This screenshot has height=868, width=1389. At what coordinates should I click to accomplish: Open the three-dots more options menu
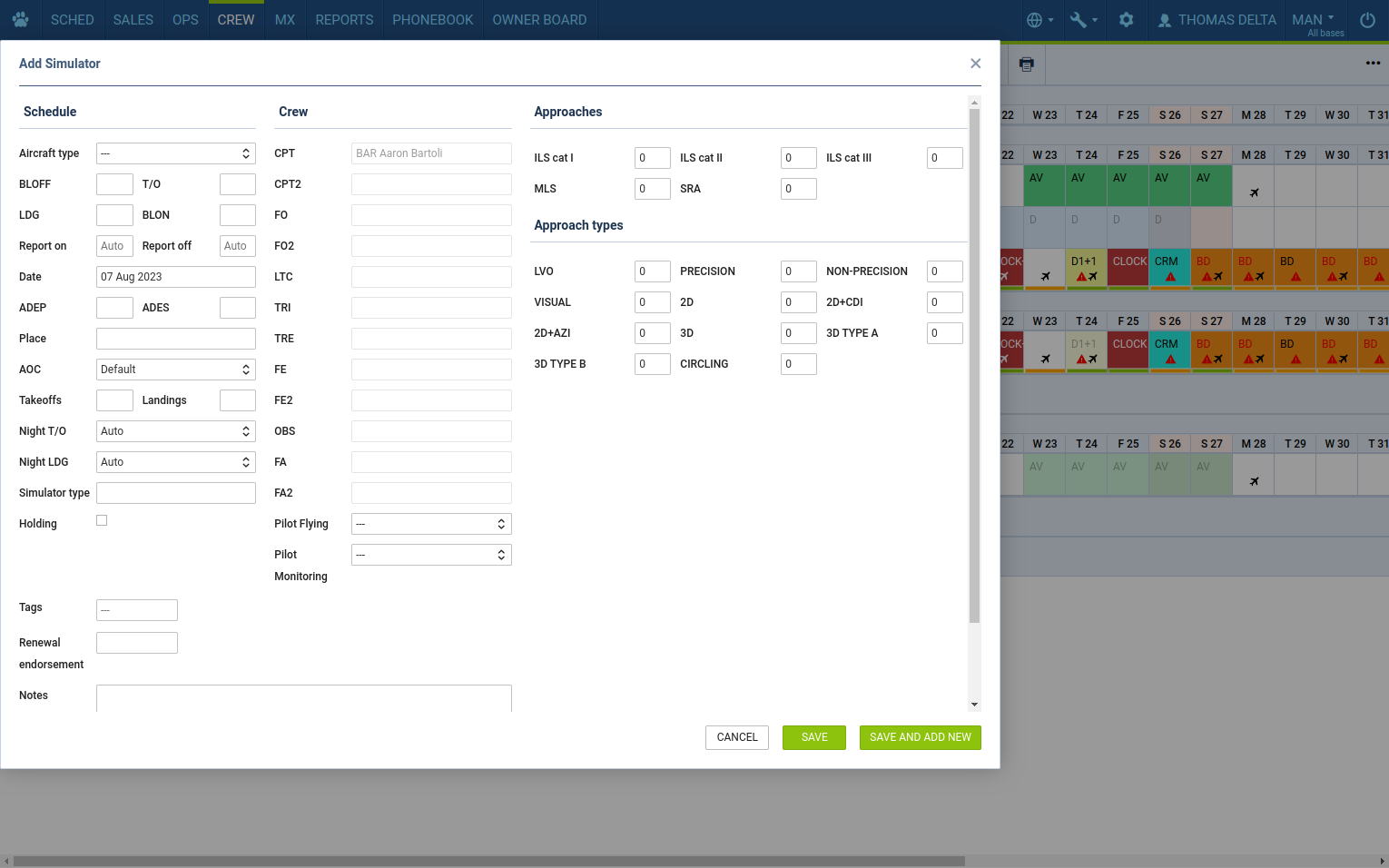[1373, 64]
